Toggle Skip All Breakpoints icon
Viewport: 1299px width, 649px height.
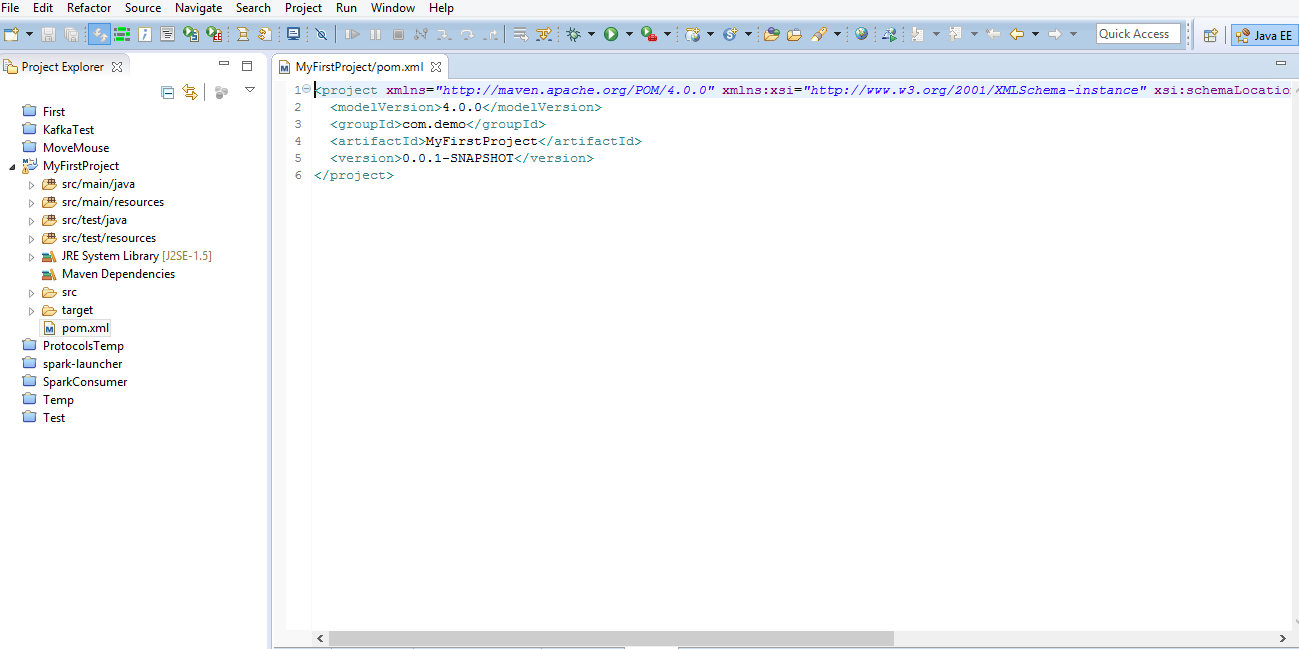click(322, 33)
